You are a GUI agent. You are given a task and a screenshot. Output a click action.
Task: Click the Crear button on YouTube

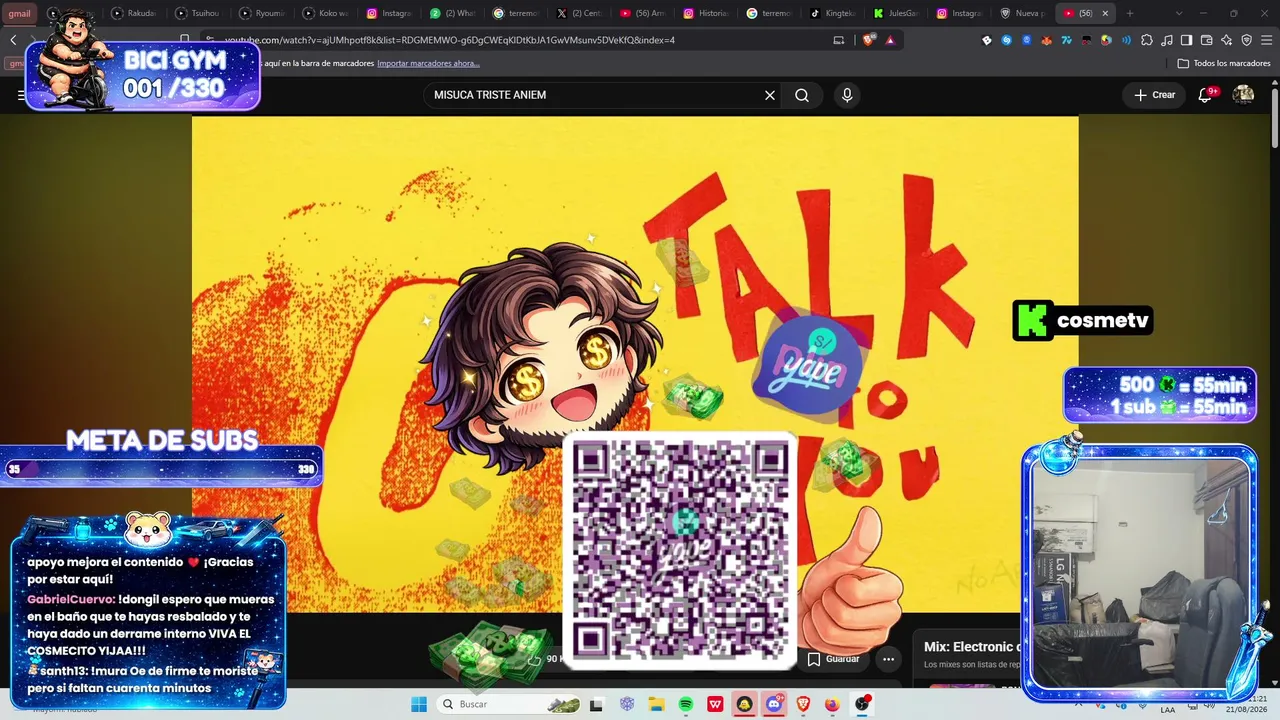click(x=1154, y=95)
